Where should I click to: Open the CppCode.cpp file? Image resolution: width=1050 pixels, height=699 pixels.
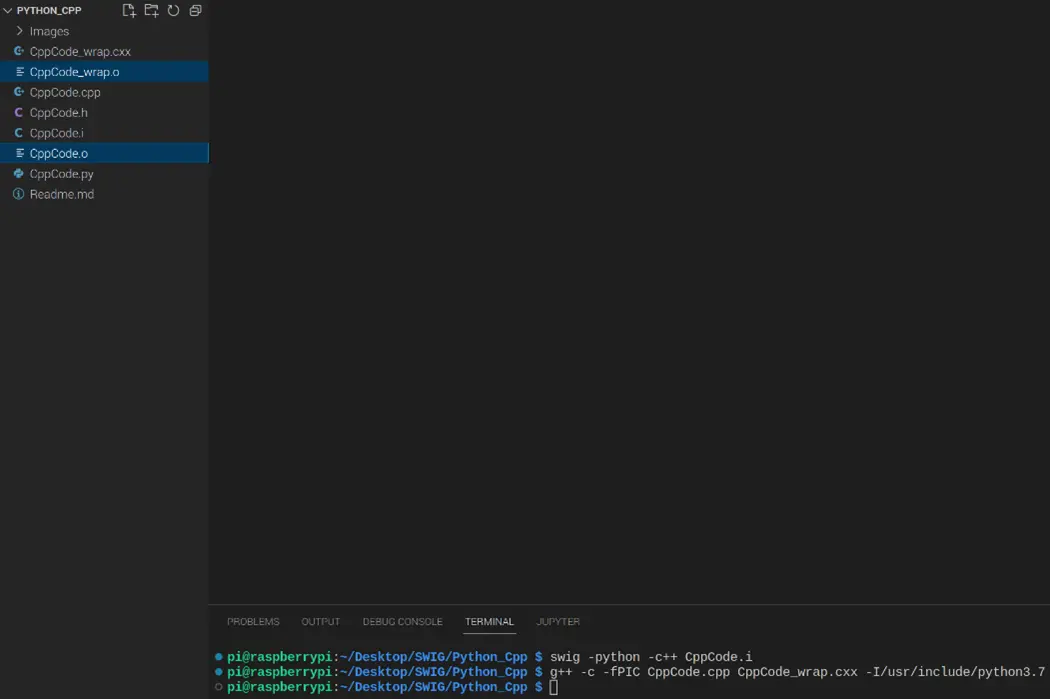pos(104,92)
